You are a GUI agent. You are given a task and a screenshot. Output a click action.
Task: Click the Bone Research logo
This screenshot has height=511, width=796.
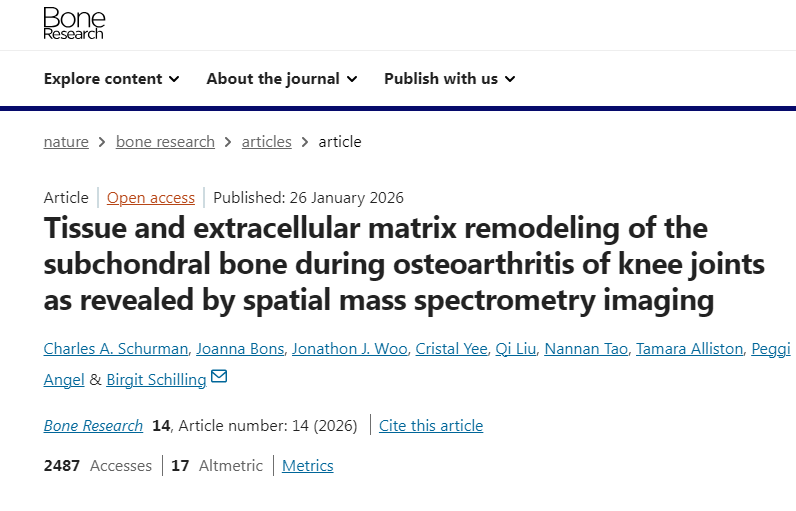(73, 23)
